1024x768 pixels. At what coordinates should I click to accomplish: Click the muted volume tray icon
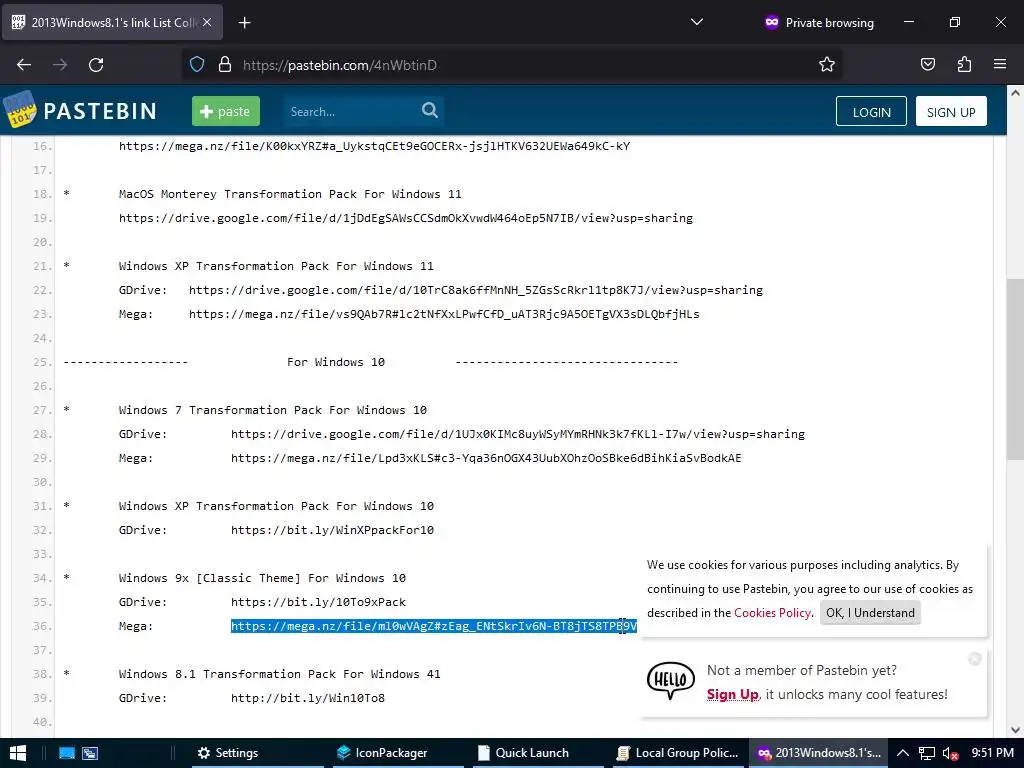[950, 754]
